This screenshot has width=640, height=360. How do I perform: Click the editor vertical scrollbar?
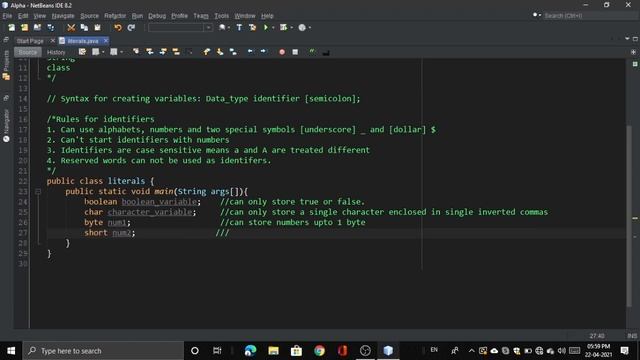coord(629,216)
